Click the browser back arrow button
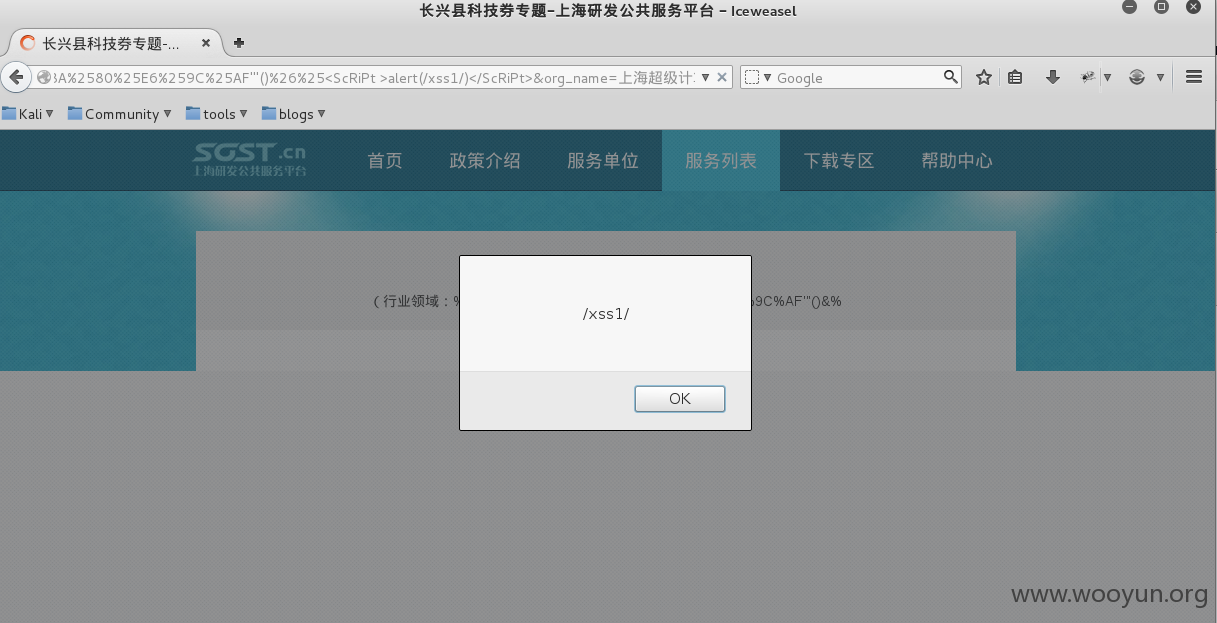The image size is (1217, 623). click(x=16, y=77)
